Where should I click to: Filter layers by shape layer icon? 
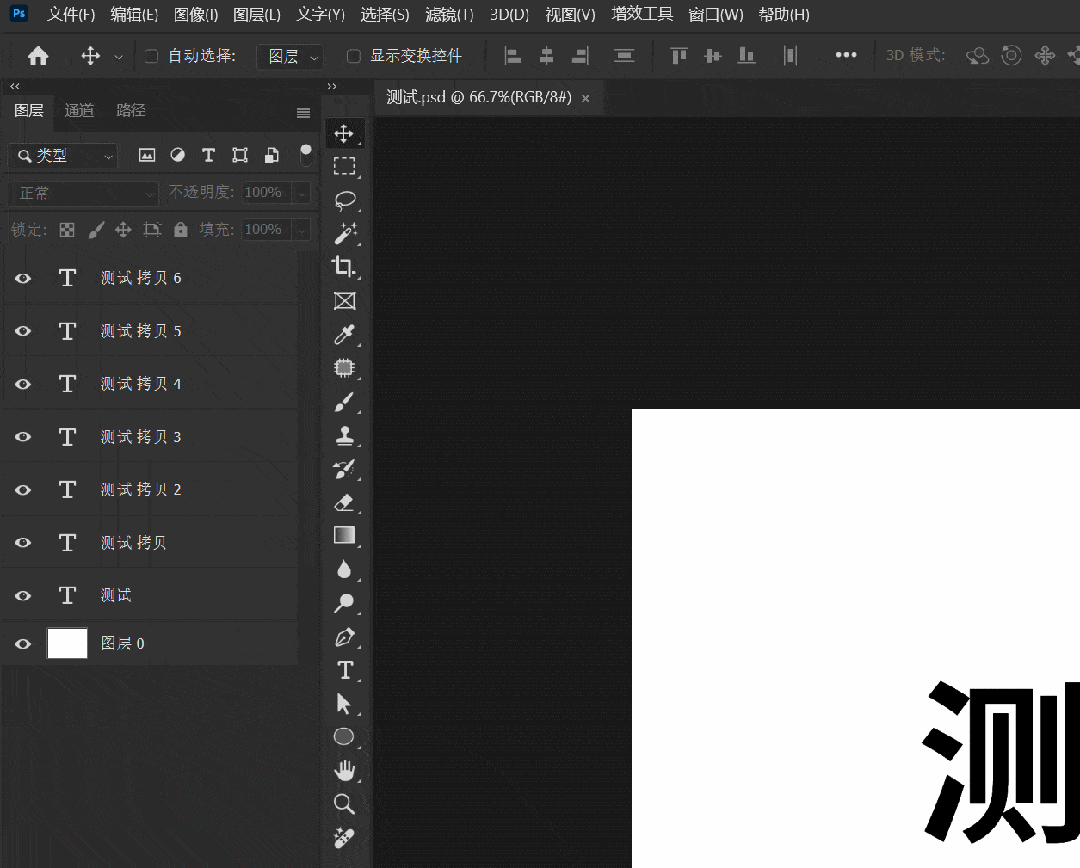[x=240, y=155]
